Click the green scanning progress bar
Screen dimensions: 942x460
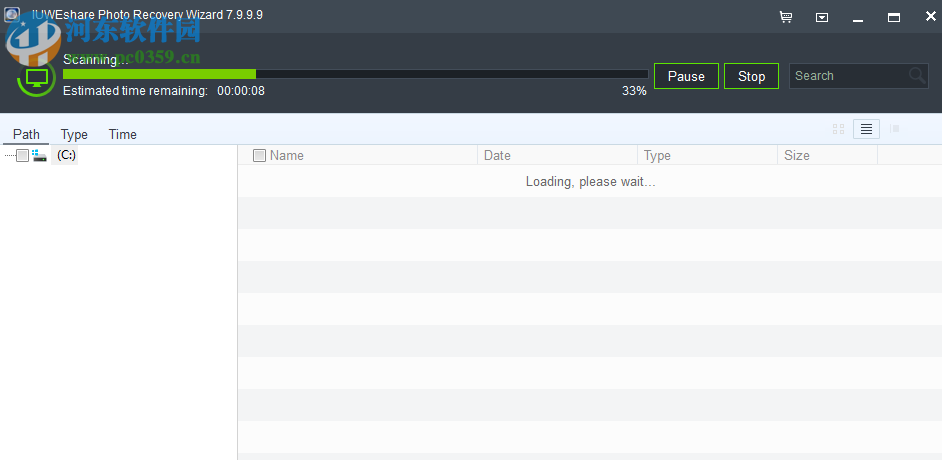[356, 74]
